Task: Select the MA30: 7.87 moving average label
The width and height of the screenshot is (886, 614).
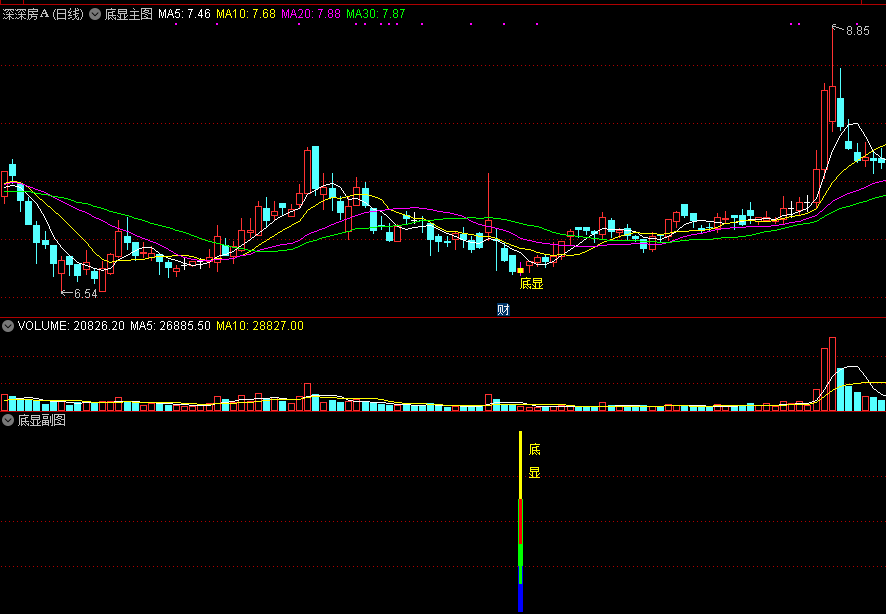Action: (376, 14)
